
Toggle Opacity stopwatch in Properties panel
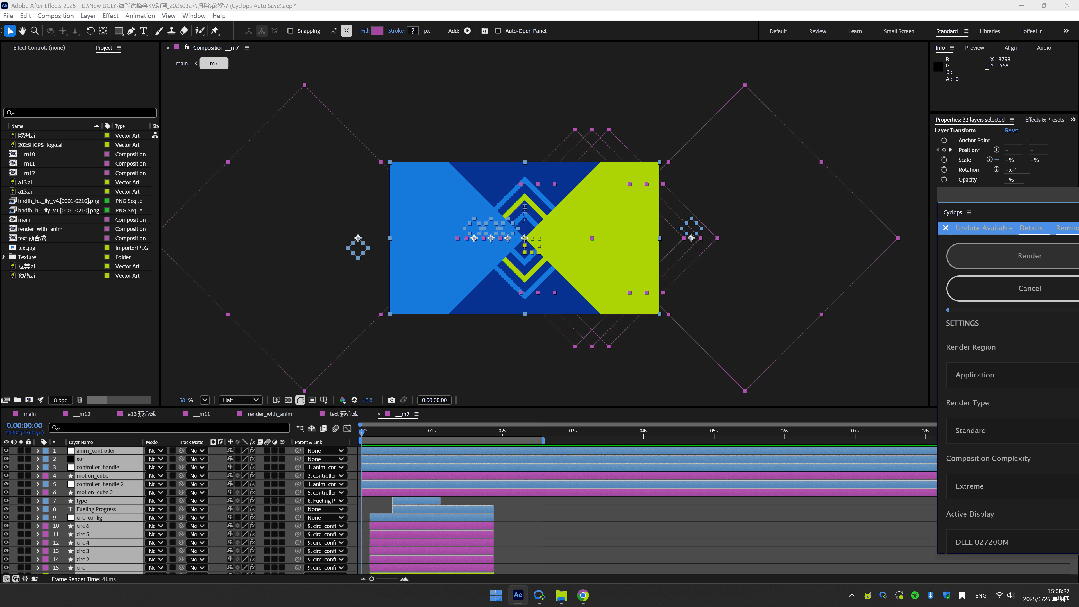click(x=944, y=180)
